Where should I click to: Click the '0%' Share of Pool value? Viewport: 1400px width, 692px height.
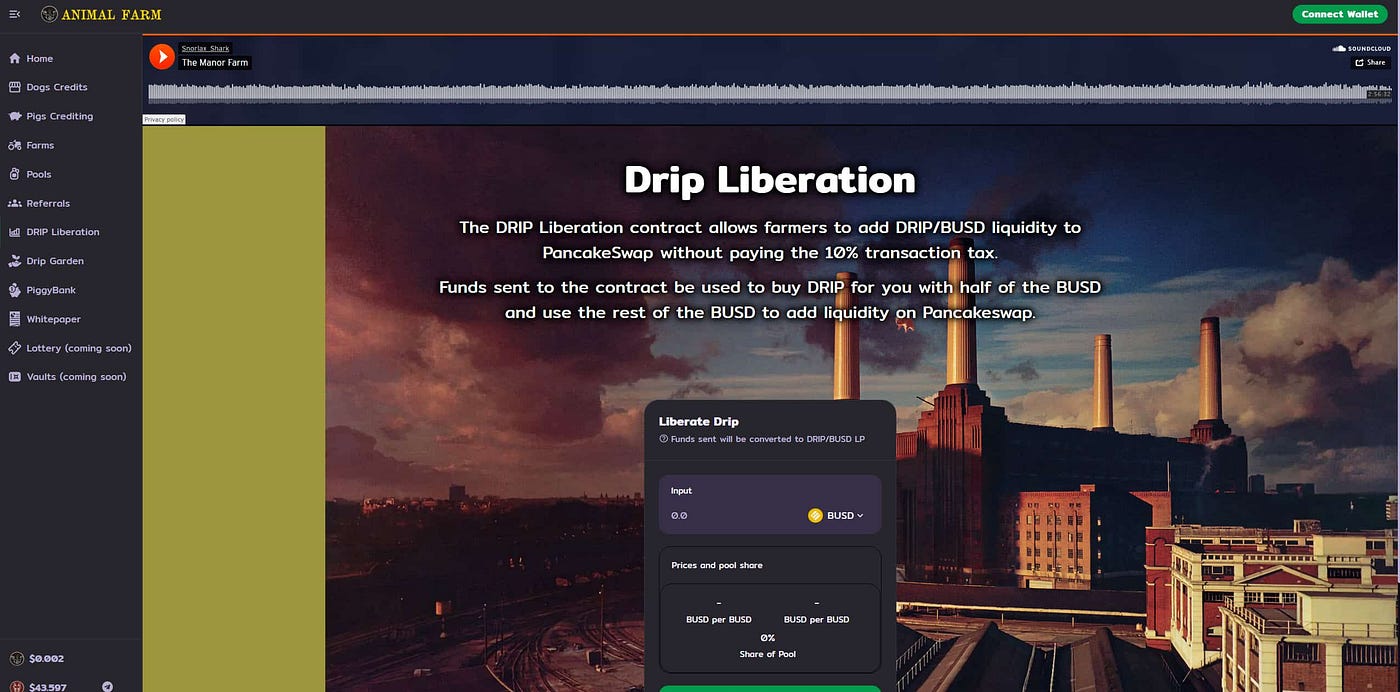(x=768, y=637)
